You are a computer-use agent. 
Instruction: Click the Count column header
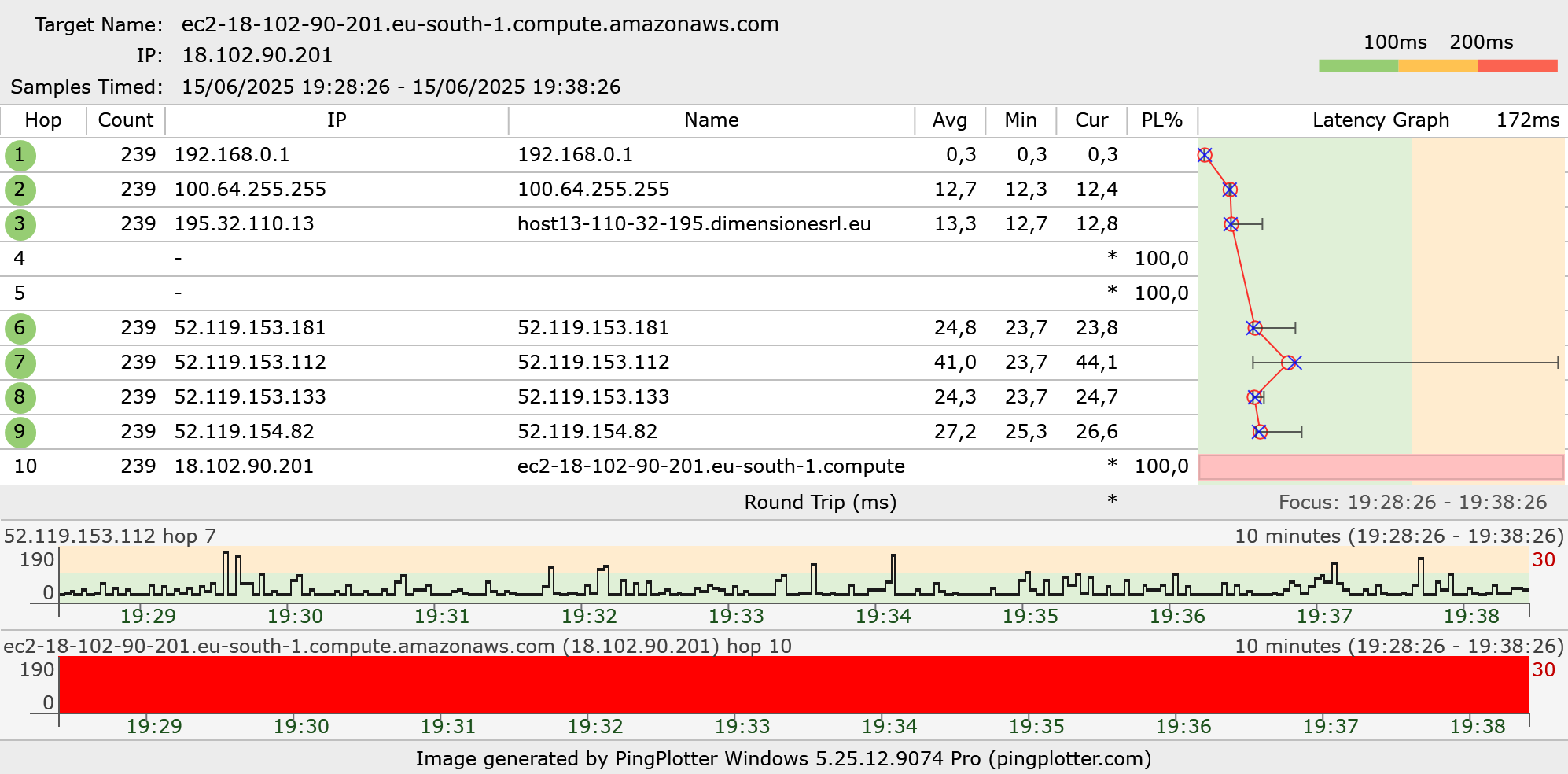pos(125,120)
